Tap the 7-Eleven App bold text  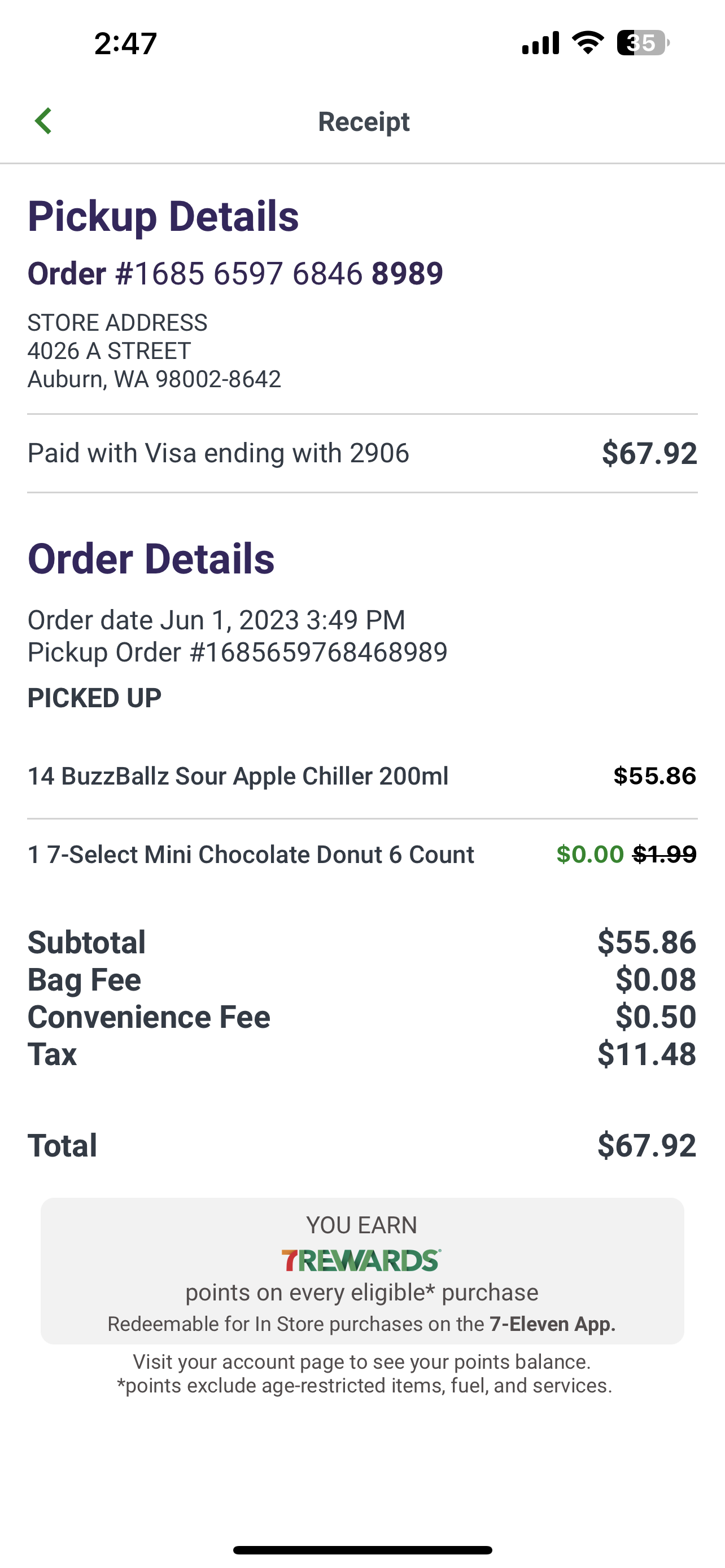pyautogui.click(x=552, y=1325)
